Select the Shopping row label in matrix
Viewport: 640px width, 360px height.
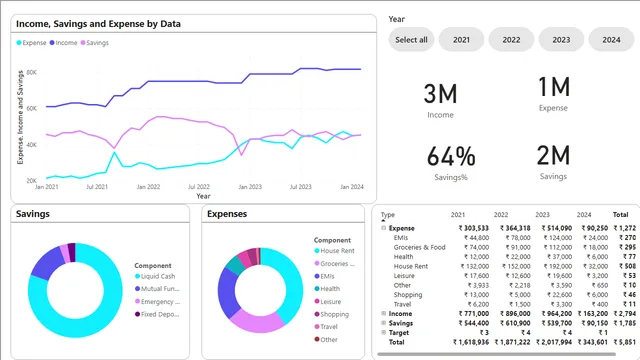pos(408,294)
